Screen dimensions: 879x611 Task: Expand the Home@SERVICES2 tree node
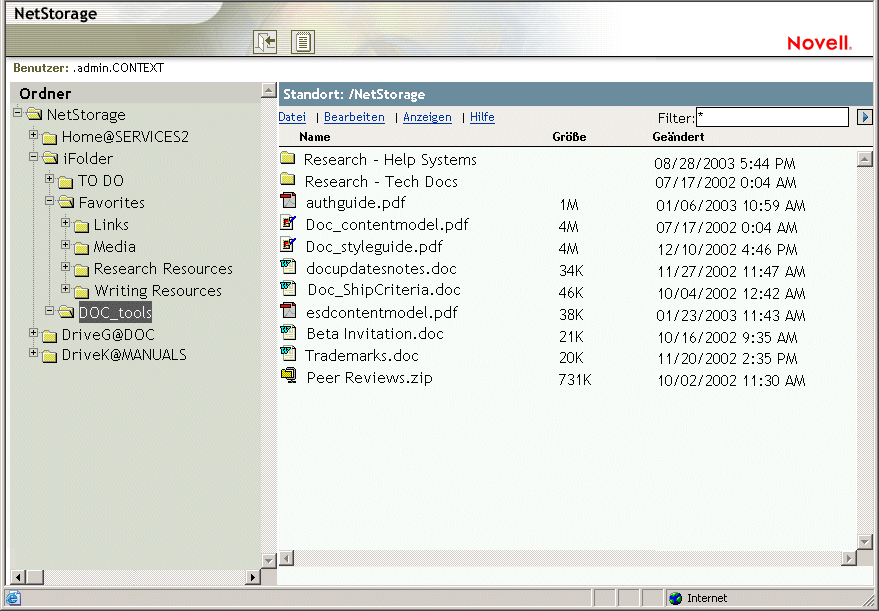34,135
